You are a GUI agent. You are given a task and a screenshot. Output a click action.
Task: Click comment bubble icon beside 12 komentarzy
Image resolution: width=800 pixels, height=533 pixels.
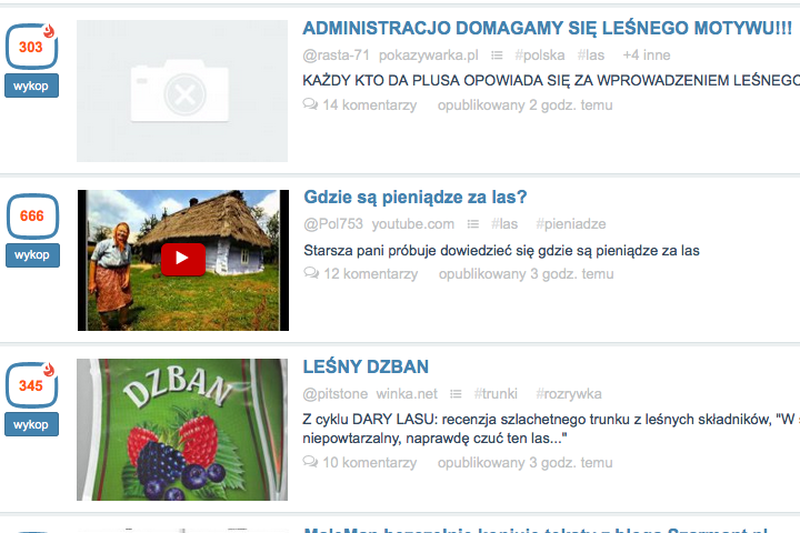pos(311,273)
